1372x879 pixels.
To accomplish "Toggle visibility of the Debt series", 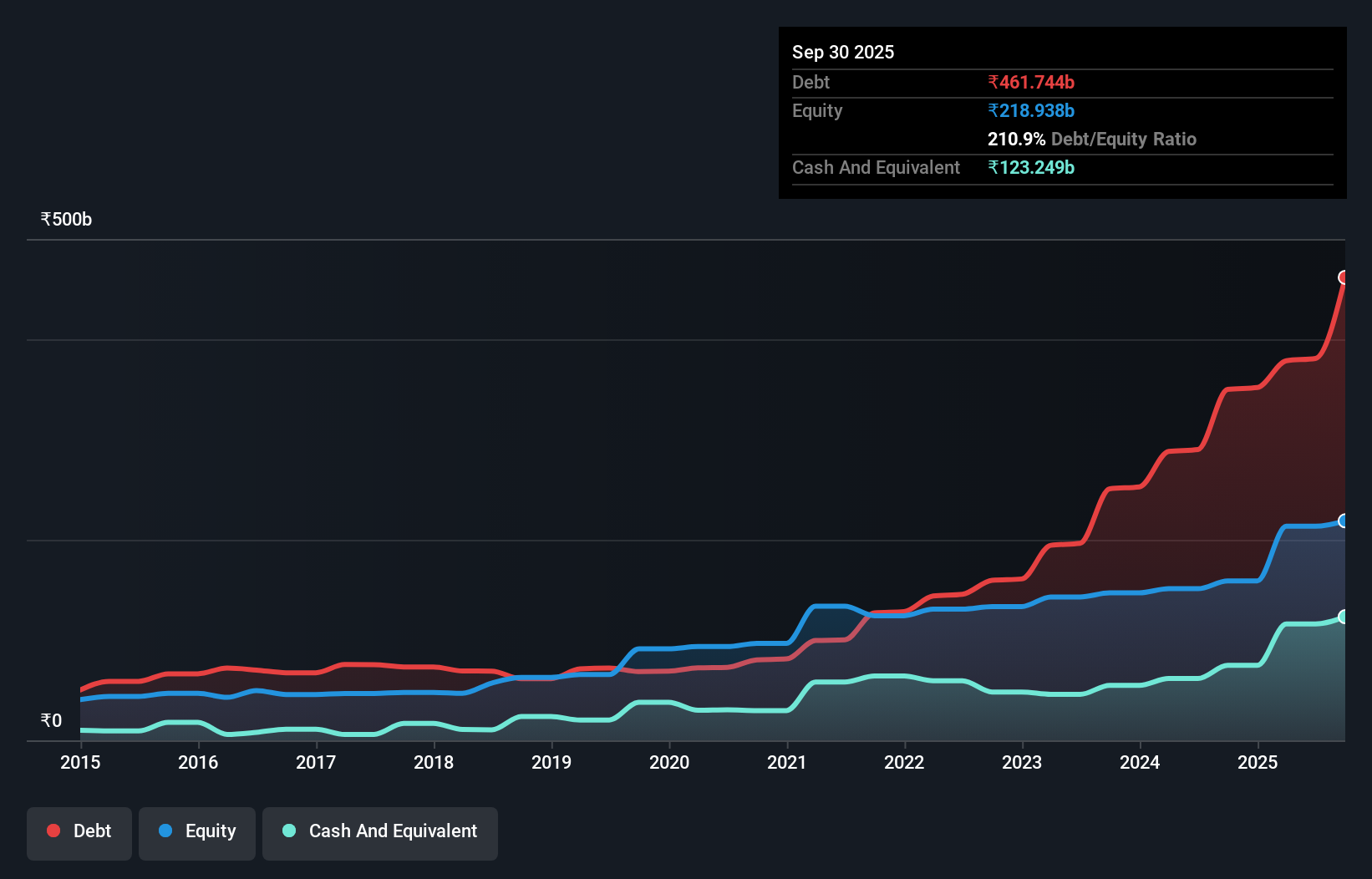I will pyautogui.click(x=79, y=831).
